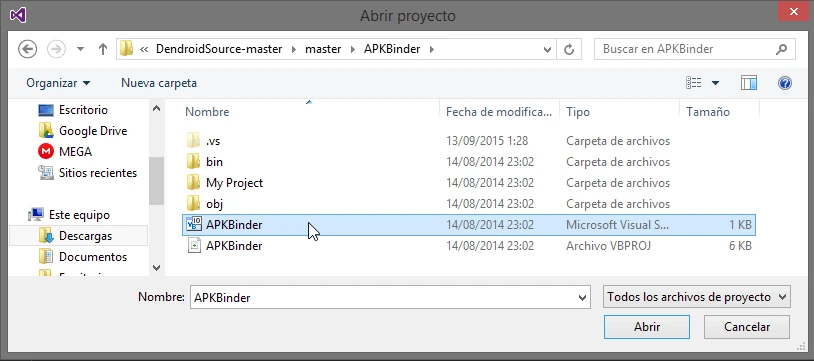Screen dimensions: 814x361
Task: Click the navigation pane scroll up arrow
Action: (156, 109)
